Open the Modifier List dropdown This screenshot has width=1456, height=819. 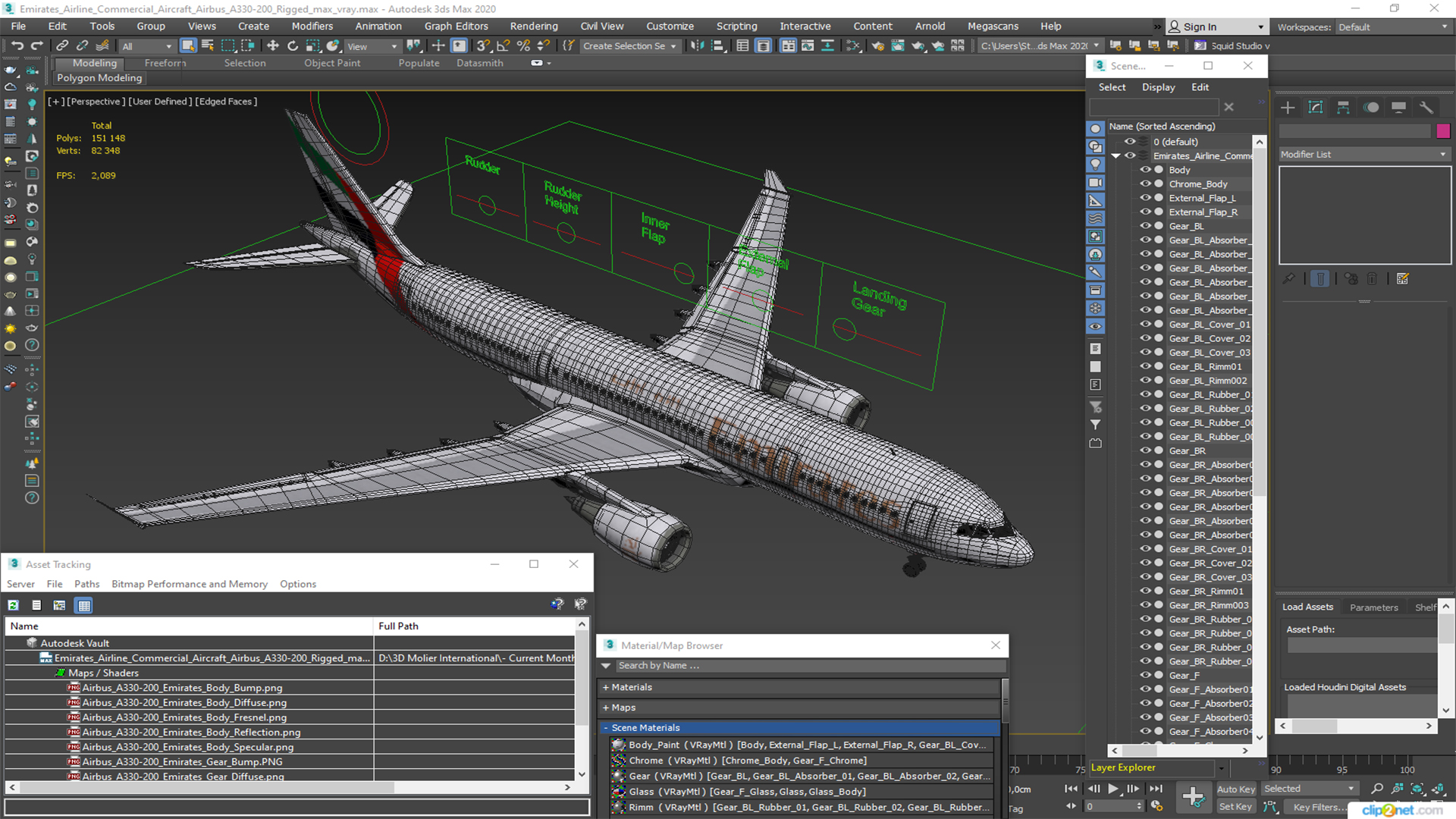click(x=1364, y=155)
